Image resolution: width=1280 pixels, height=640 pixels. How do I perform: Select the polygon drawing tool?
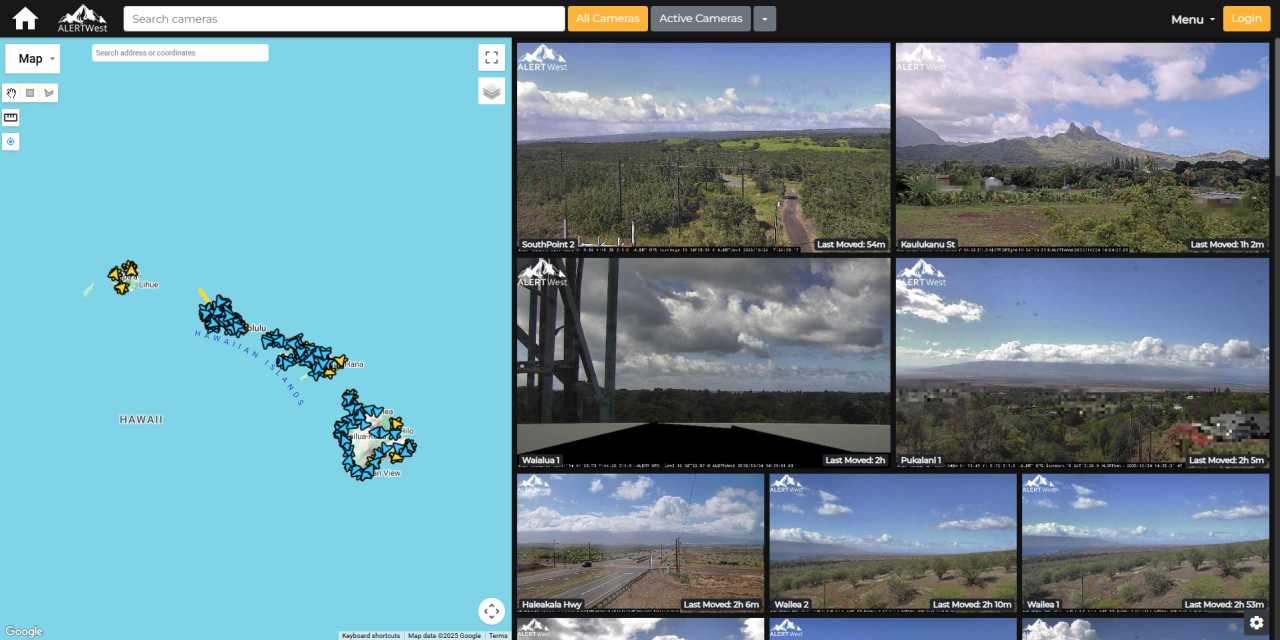(48, 92)
